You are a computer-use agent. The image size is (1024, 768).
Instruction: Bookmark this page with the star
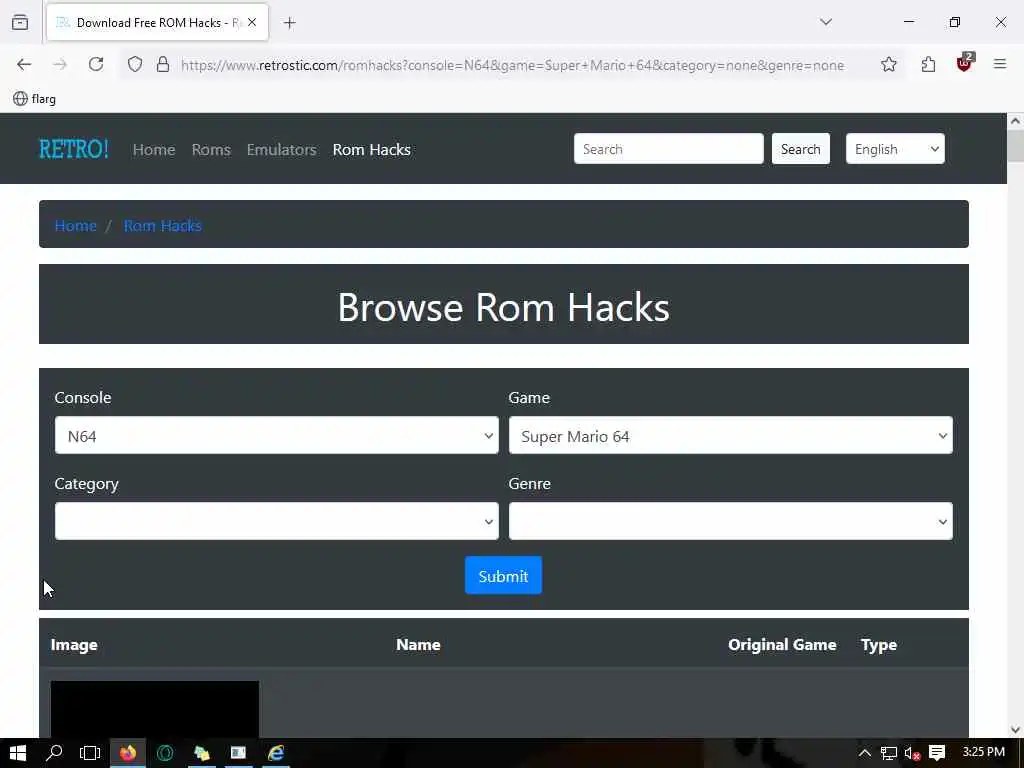pyautogui.click(x=888, y=64)
